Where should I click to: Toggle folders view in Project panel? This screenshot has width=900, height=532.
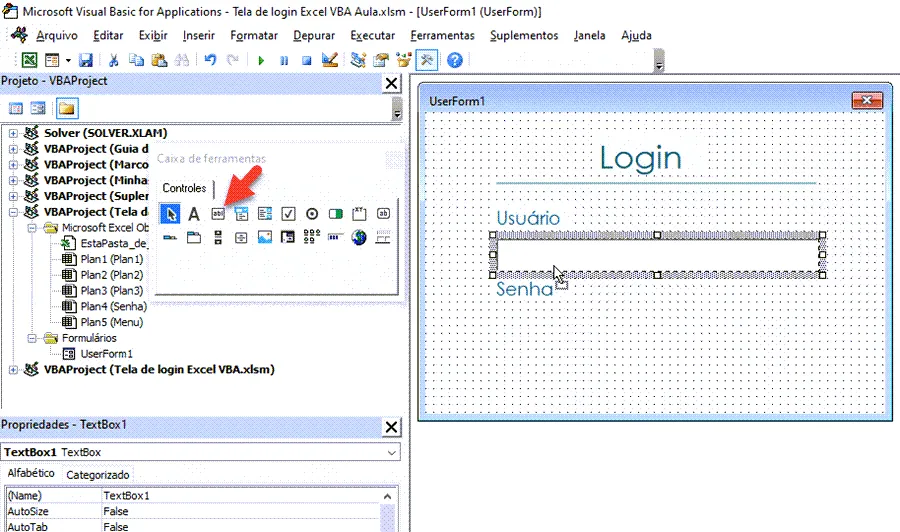[67, 108]
